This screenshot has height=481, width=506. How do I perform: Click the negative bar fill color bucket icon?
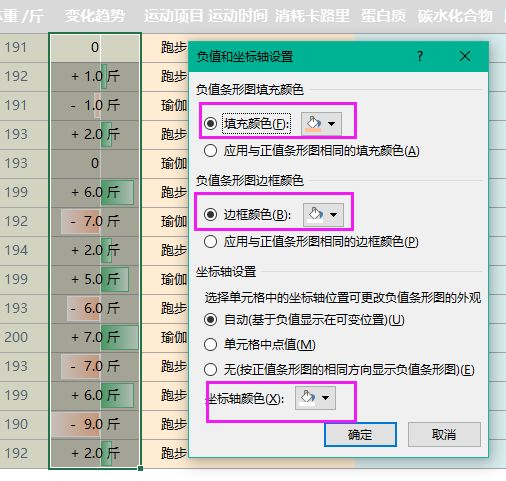point(314,124)
